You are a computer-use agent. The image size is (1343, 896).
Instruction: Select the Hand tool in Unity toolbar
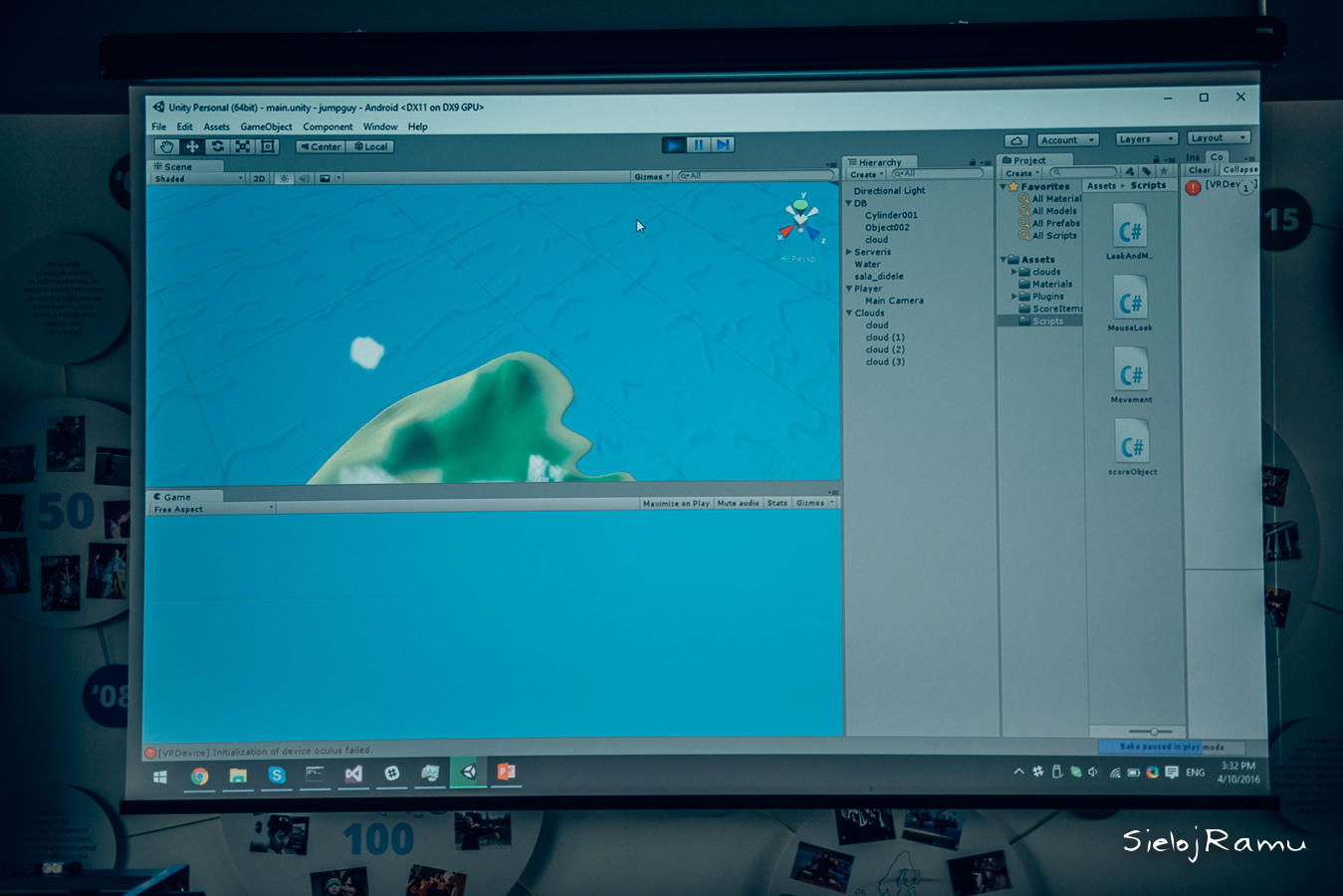point(166,146)
